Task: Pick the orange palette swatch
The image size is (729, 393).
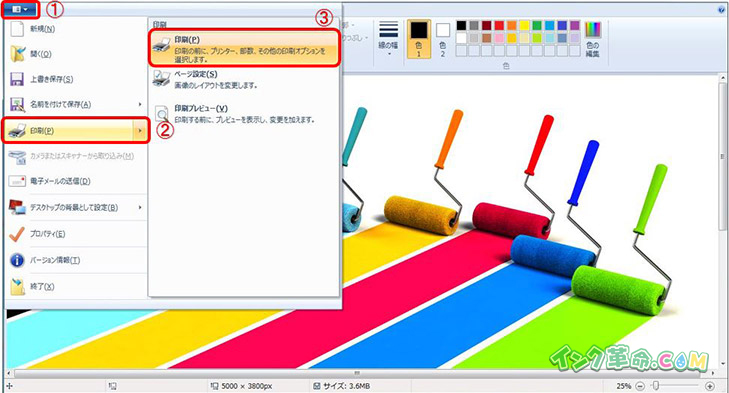Action: (511, 26)
